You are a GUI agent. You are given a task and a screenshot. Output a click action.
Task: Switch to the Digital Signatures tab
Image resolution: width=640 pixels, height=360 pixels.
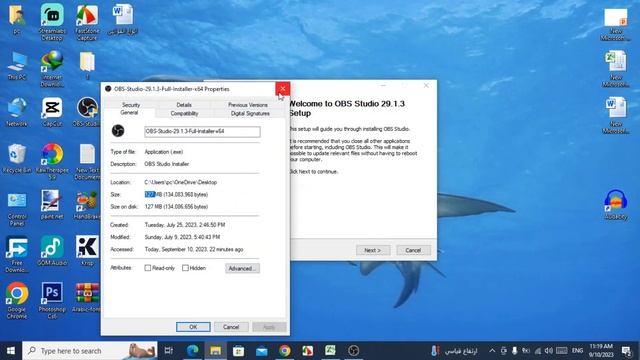pyautogui.click(x=250, y=113)
